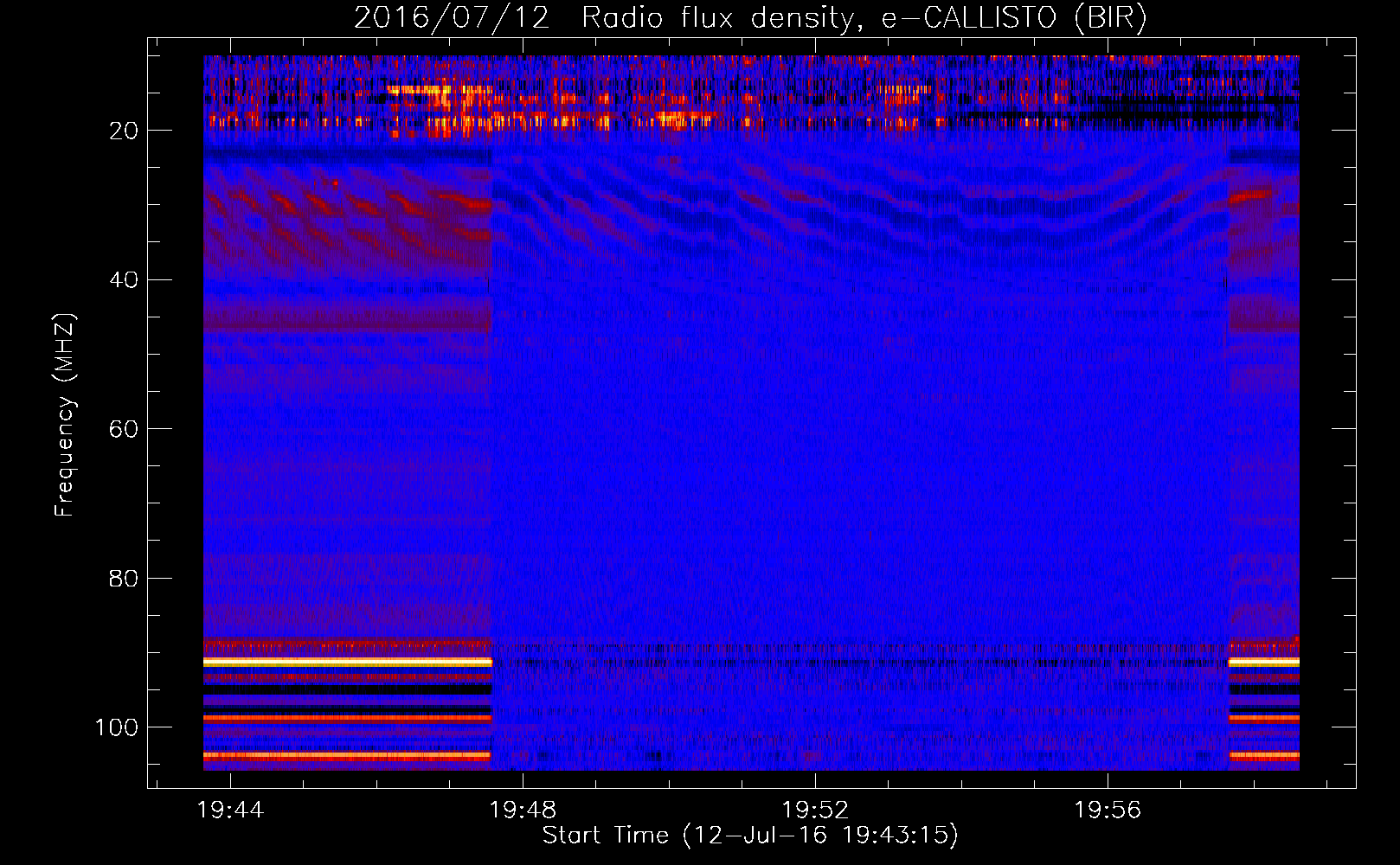
Task: Click the 60 MHz frequency tick label
Action: pyautogui.click(x=124, y=429)
